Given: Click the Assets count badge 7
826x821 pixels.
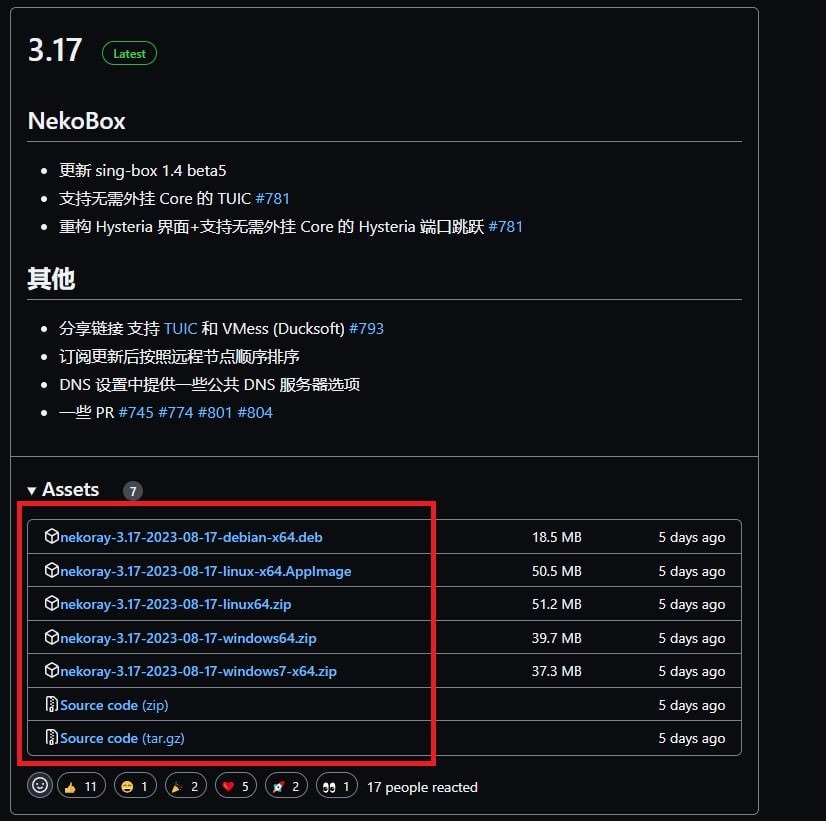Looking at the screenshot, I should 133,491.
